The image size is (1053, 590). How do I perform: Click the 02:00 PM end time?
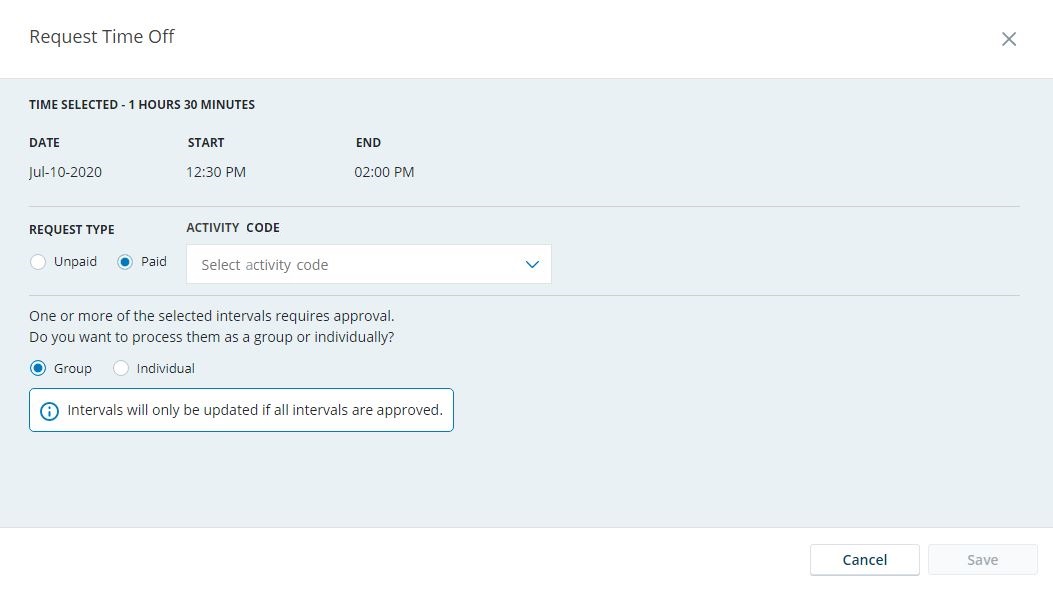tap(384, 173)
